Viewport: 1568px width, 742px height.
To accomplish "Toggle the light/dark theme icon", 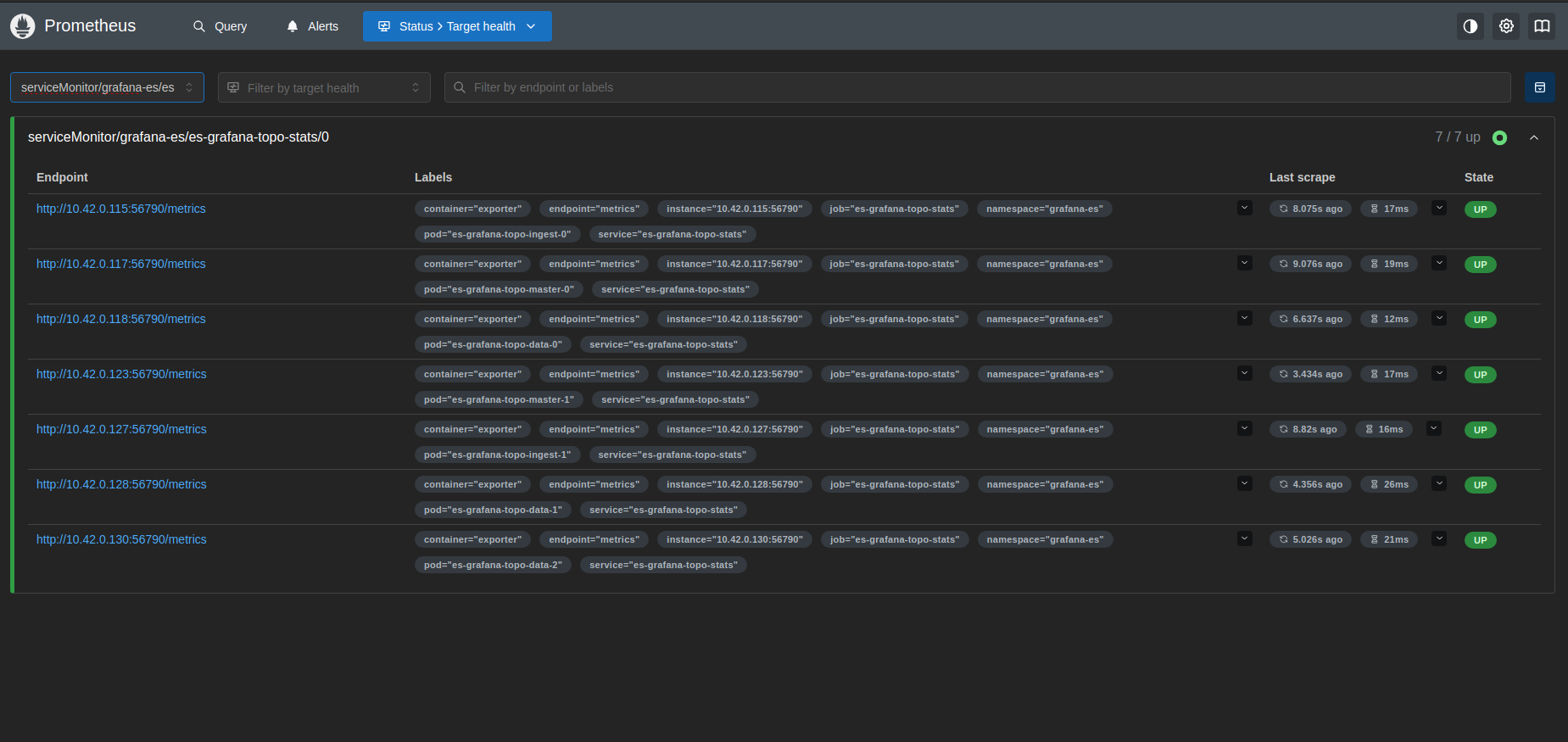I will 1470,26.
